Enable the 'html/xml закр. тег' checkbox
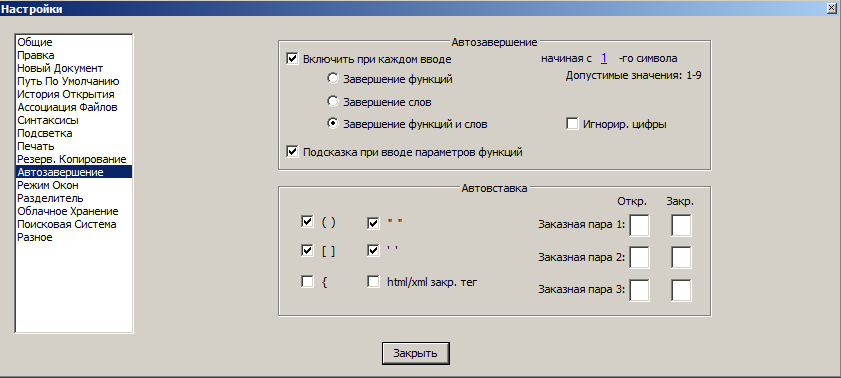The image size is (841, 378). 373,281
